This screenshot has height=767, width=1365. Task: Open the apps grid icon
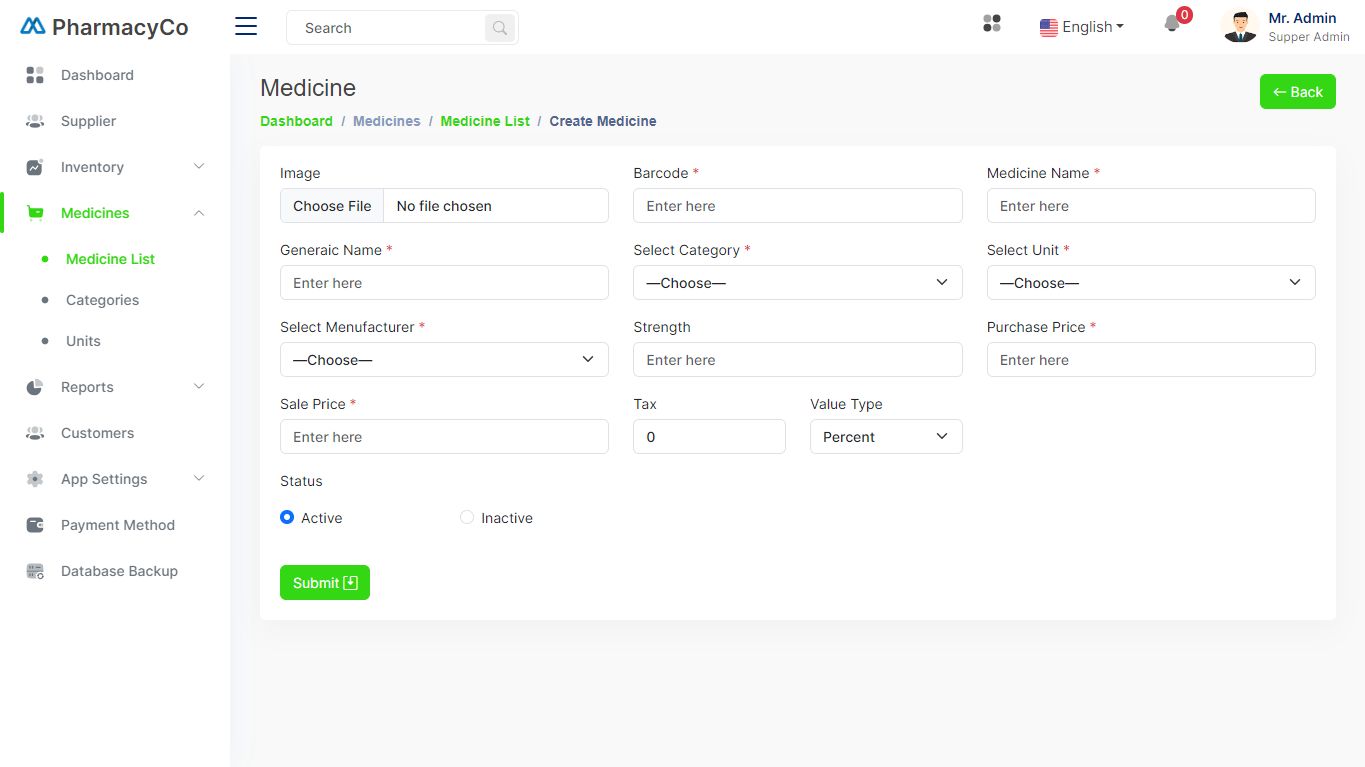(x=992, y=23)
